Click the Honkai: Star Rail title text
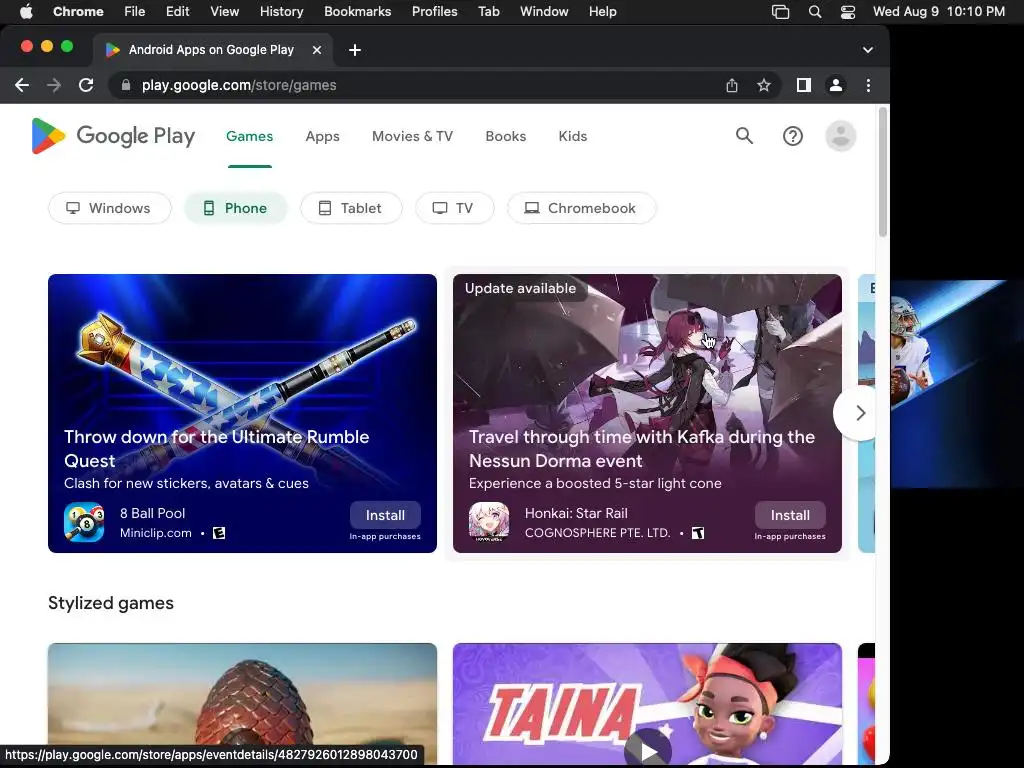Viewport: 1024px width, 768px height. coord(576,513)
